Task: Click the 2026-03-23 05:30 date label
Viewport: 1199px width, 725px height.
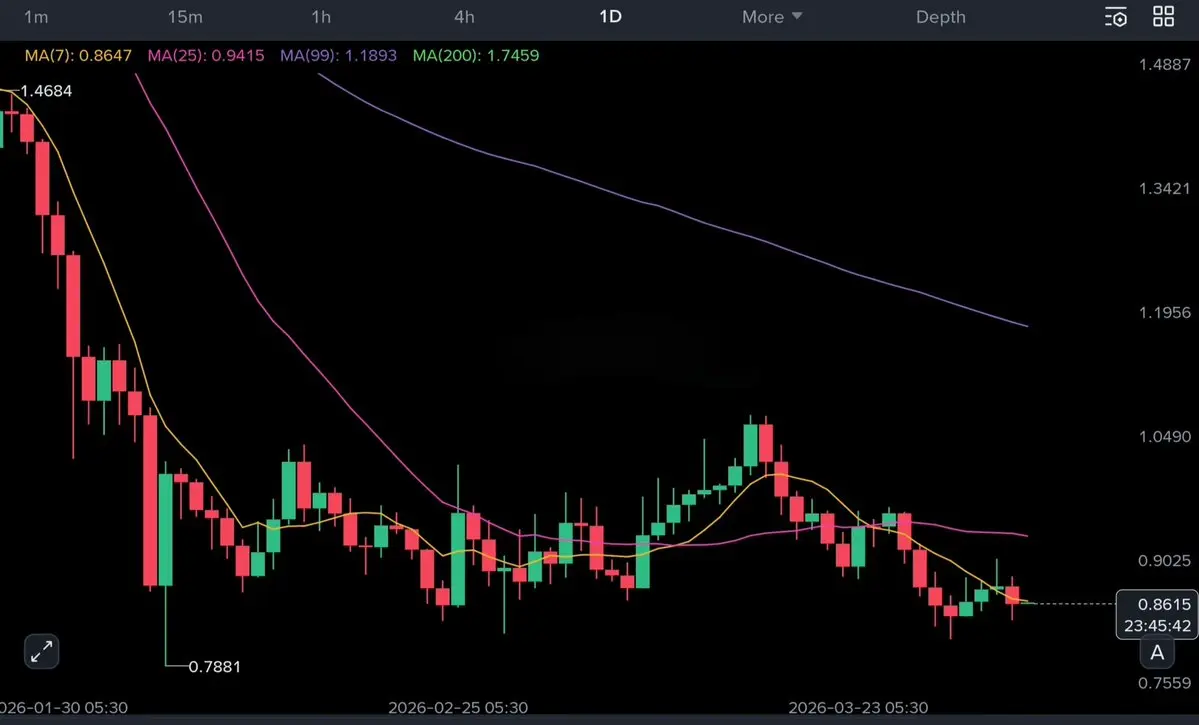Action: coord(858,707)
